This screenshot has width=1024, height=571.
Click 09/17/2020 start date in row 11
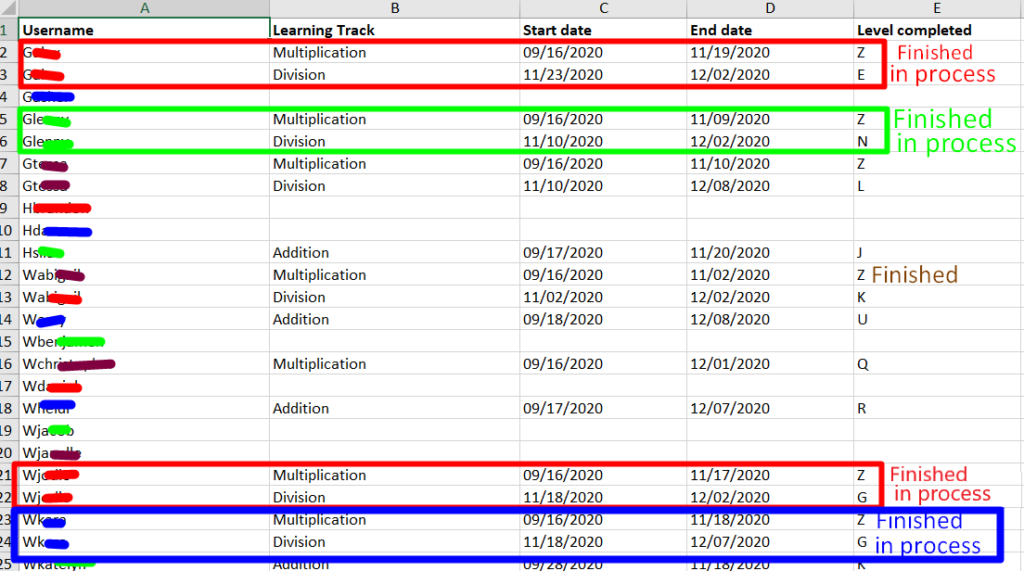(603, 252)
